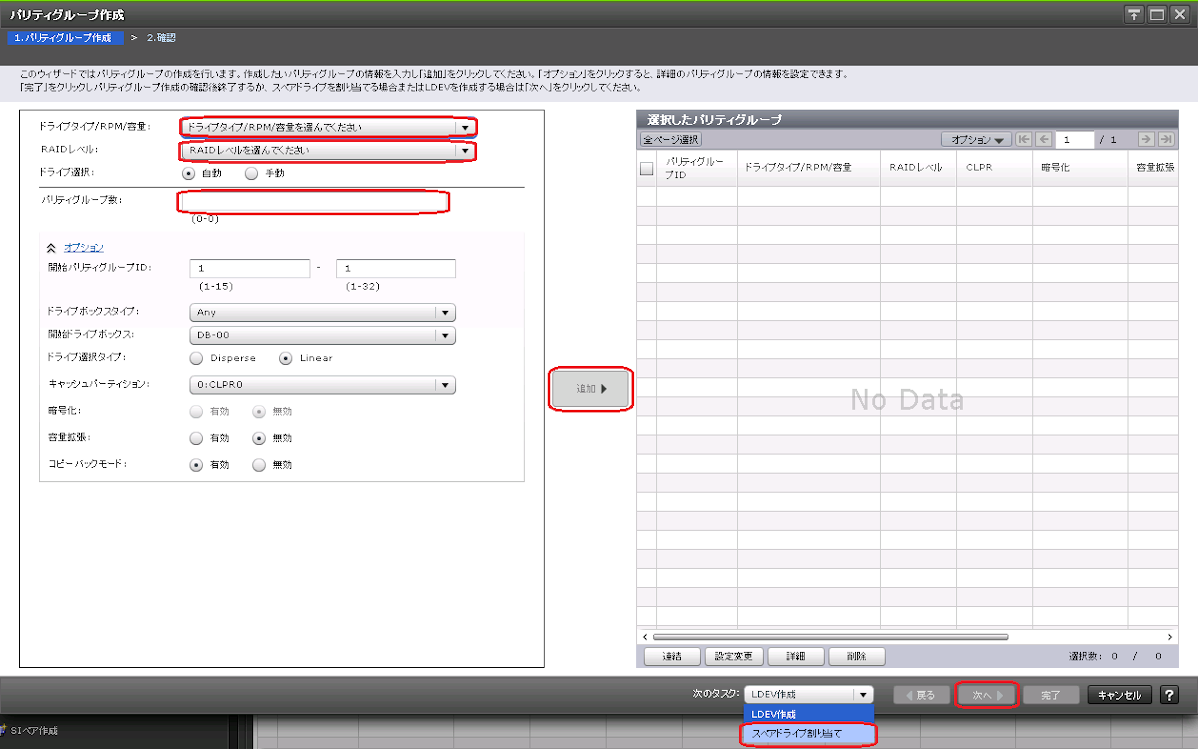The width and height of the screenshot is (1198, 749).
Task: Go to previous page of table
Action: pyautogui.click(x=1043, y=140)
